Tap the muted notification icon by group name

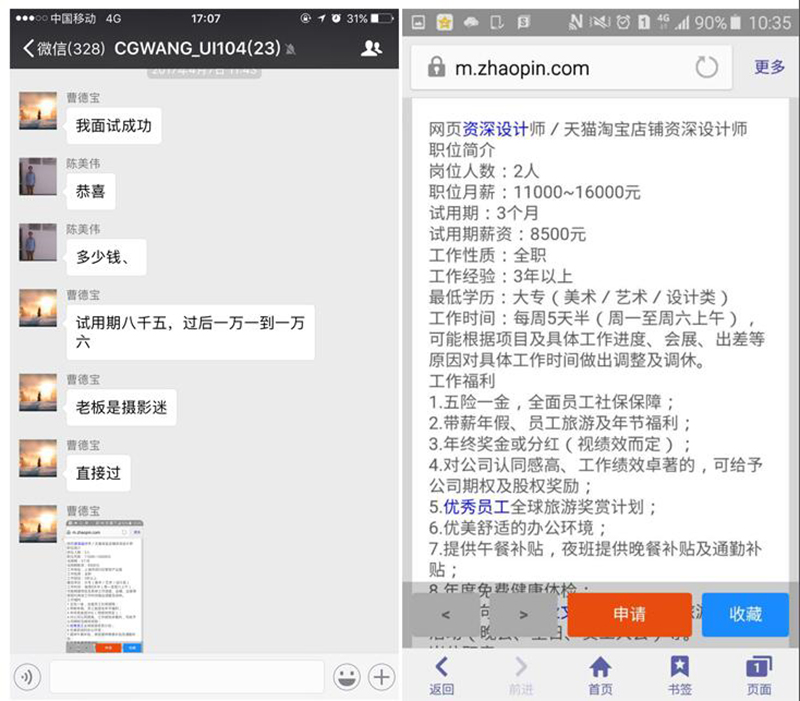(x=290, y=49)
